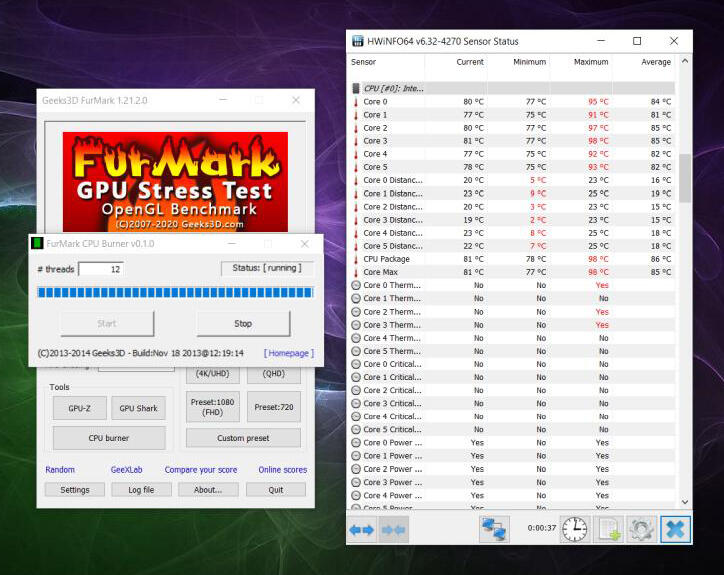Screen dimensions: 724x575
Task: Click the Minimum column header
Action: tap(529, 62)
